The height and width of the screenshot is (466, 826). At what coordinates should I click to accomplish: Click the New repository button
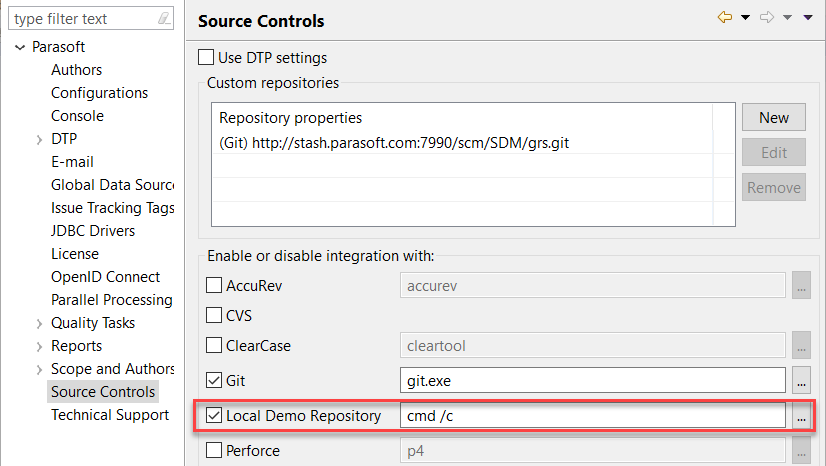point(774,117)
